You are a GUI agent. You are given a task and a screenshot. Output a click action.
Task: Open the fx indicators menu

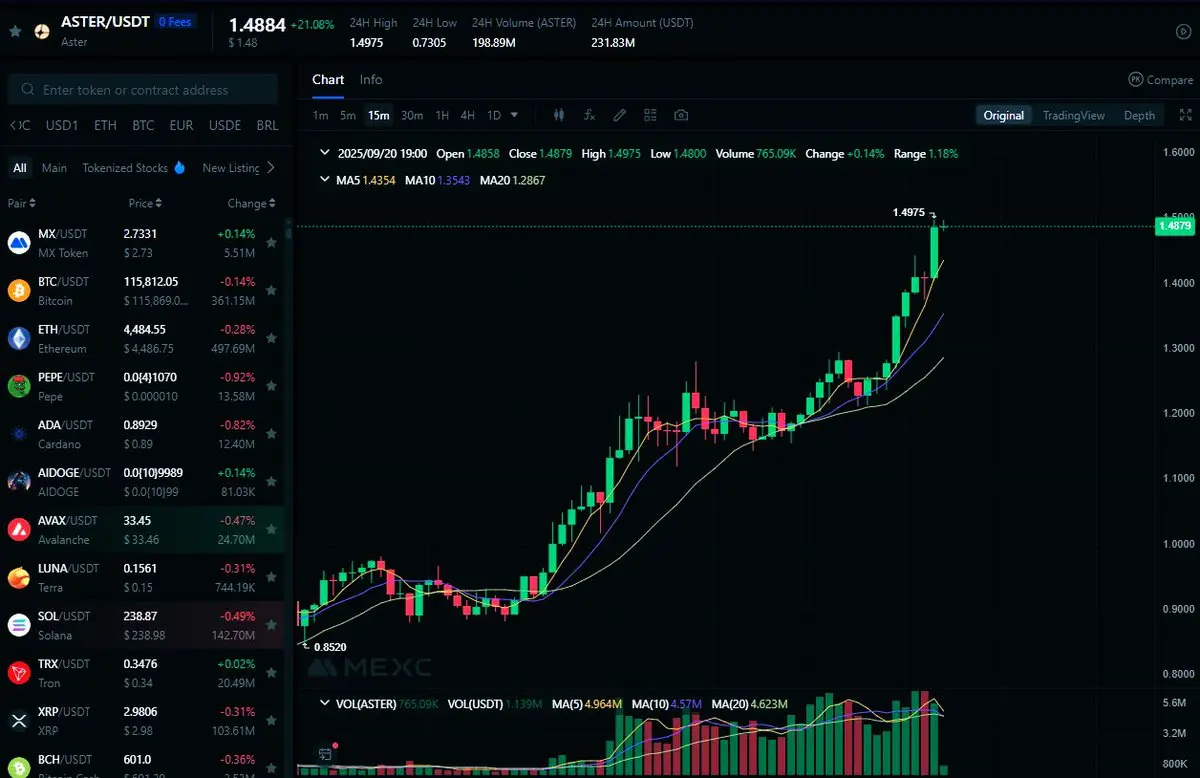click(x=589, y=115)
